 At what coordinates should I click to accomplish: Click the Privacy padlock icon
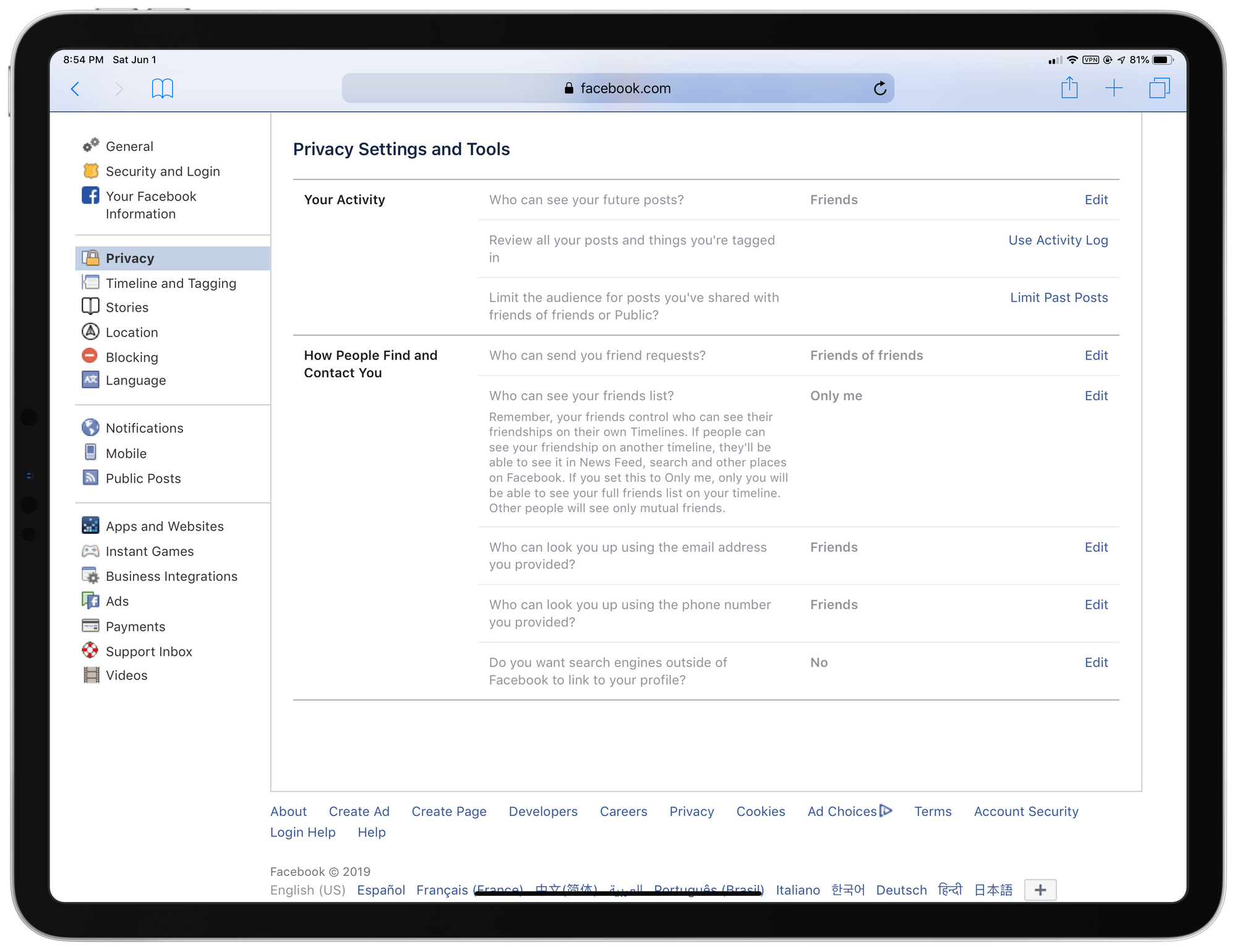[x=91, y=257]
